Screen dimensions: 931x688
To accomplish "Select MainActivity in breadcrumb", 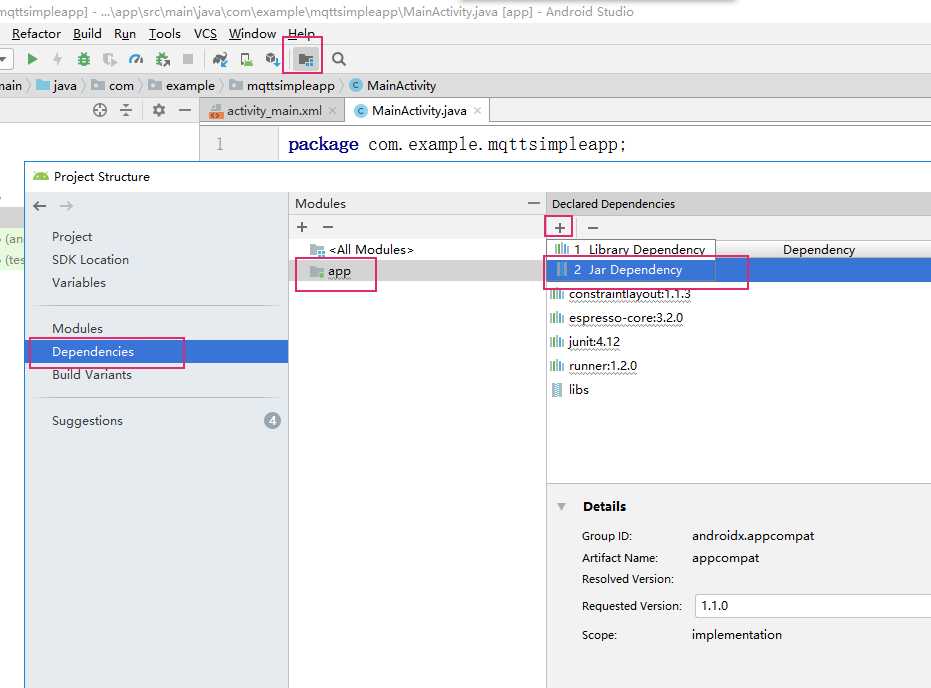I will pyautogui.click(x=393, y=86).
